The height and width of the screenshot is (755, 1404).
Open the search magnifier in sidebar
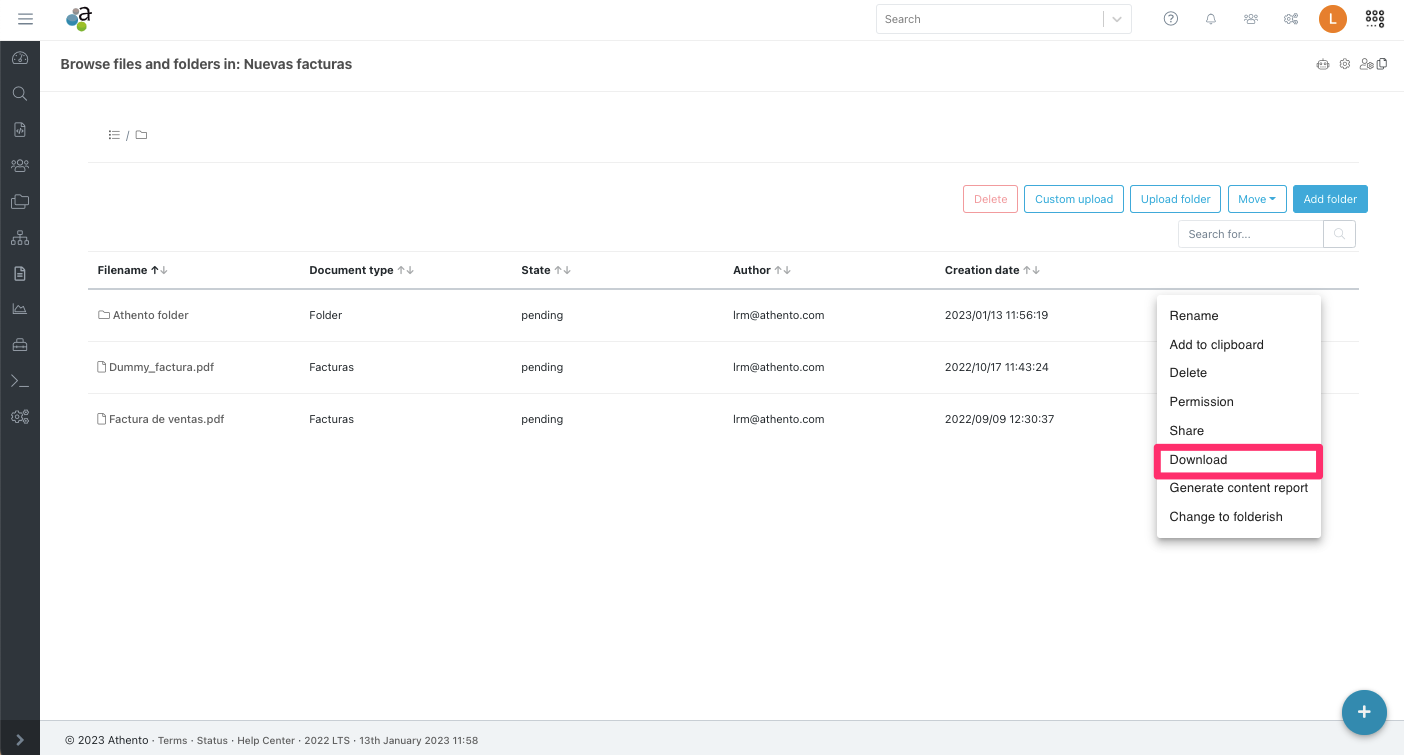pos(20,94)
